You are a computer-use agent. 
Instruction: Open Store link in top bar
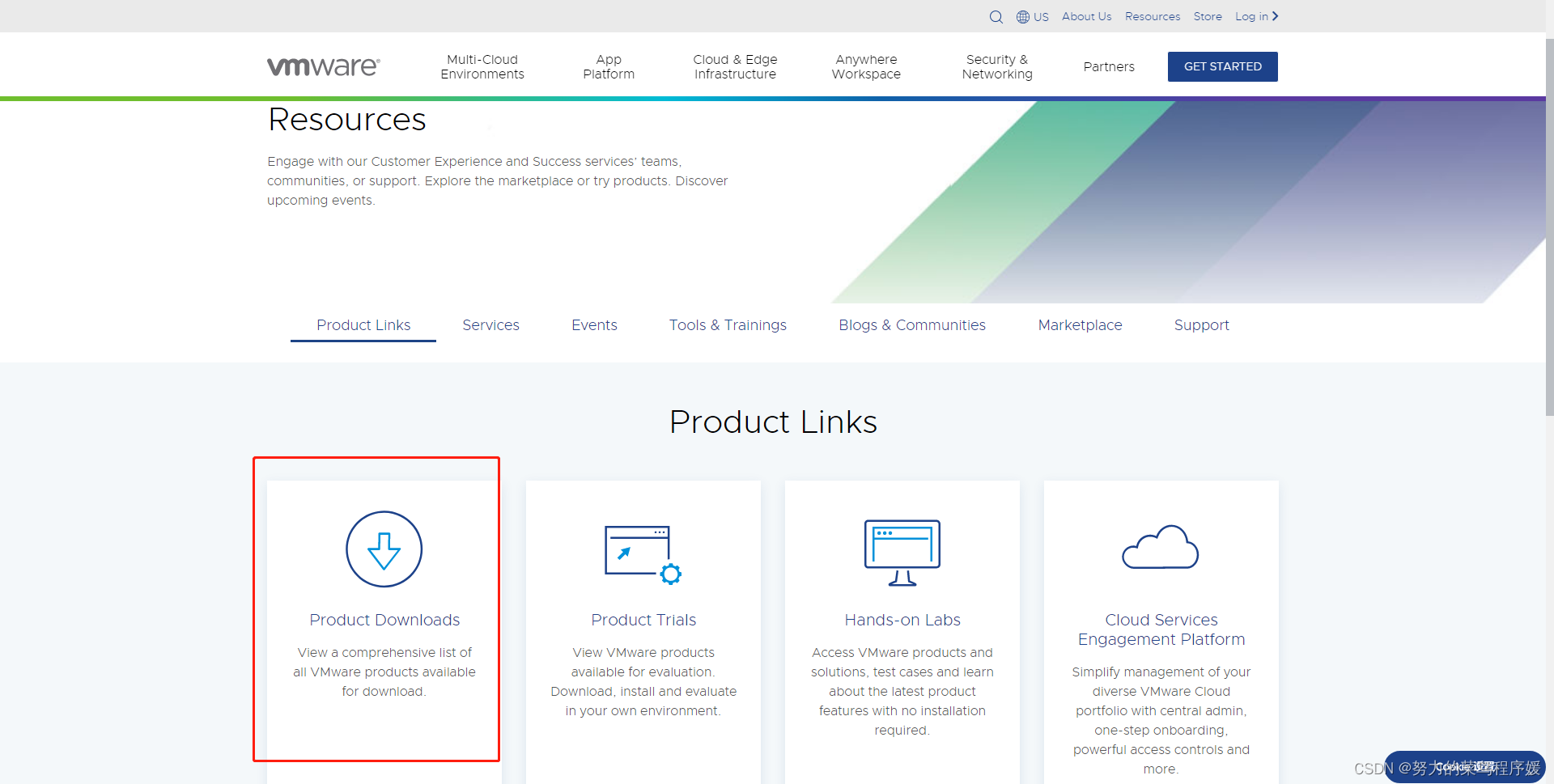[x=1208, y=17]
